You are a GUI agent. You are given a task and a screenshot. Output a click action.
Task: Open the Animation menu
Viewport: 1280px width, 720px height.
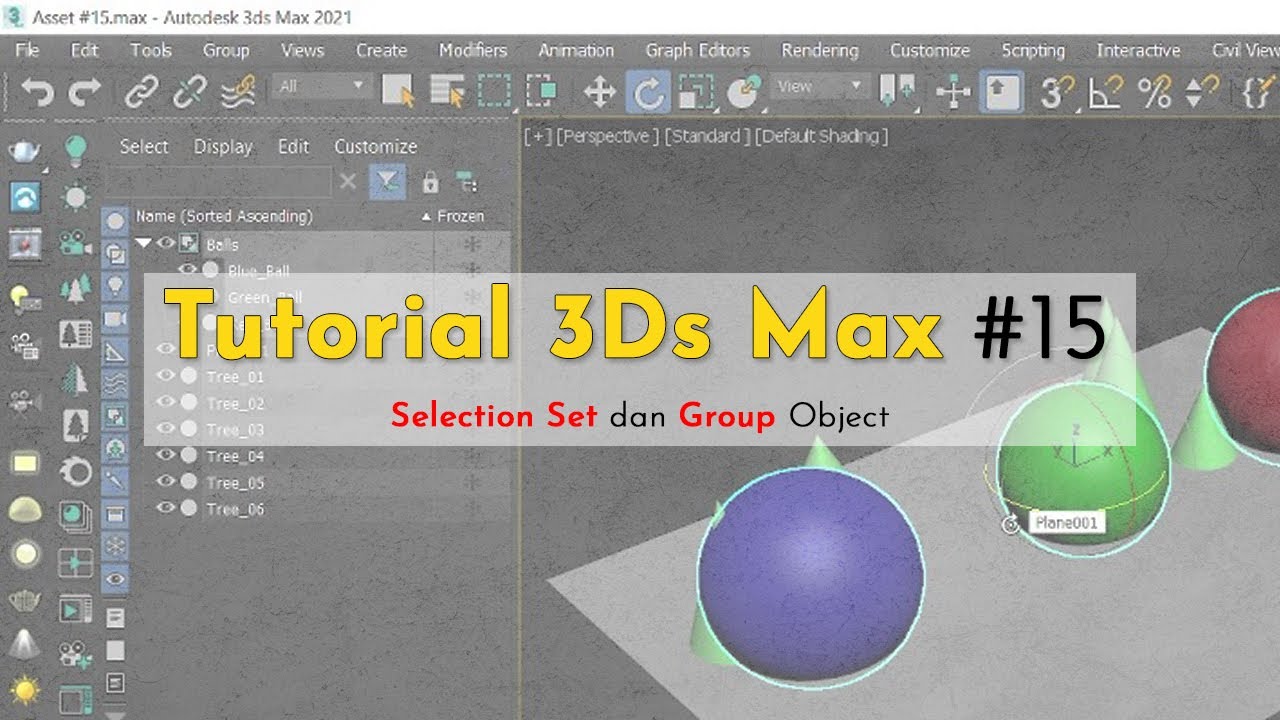576,50
